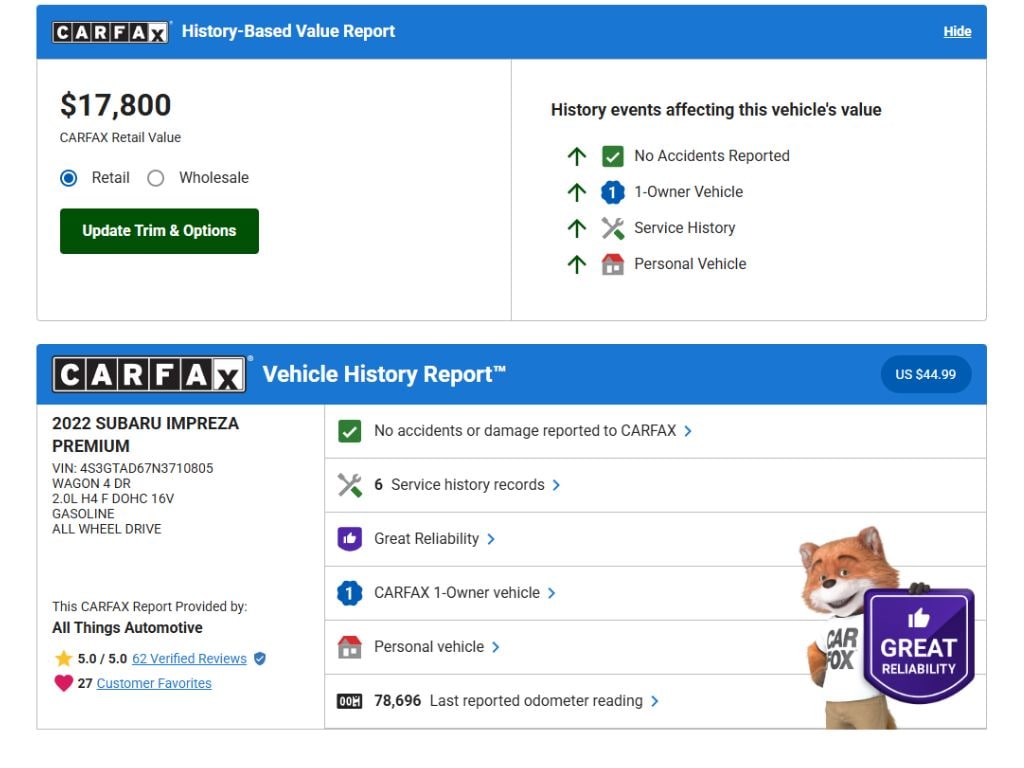This screenshot has height=768, width=1024.
Task: Click the blue 1-Owner badge icon in report
Action: [x=349, y=593]
